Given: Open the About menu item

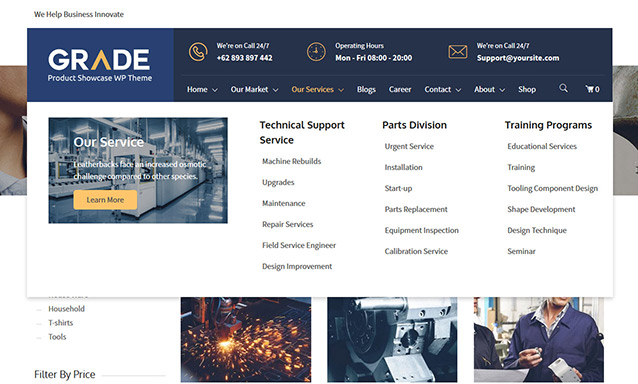Looking at the screenshot, I should [x=484, y=89].
